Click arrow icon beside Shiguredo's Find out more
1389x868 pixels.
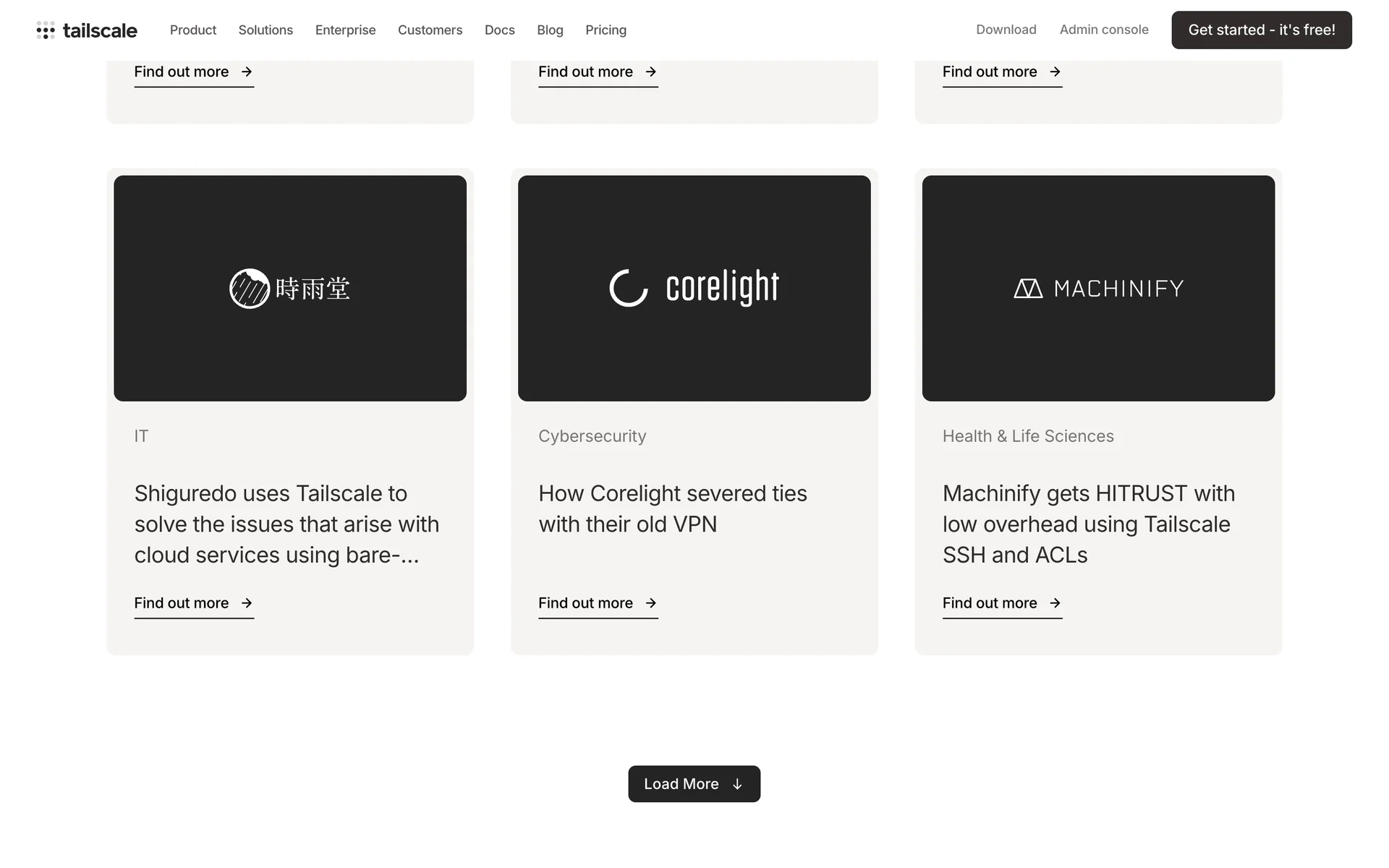tap(247, 603)
